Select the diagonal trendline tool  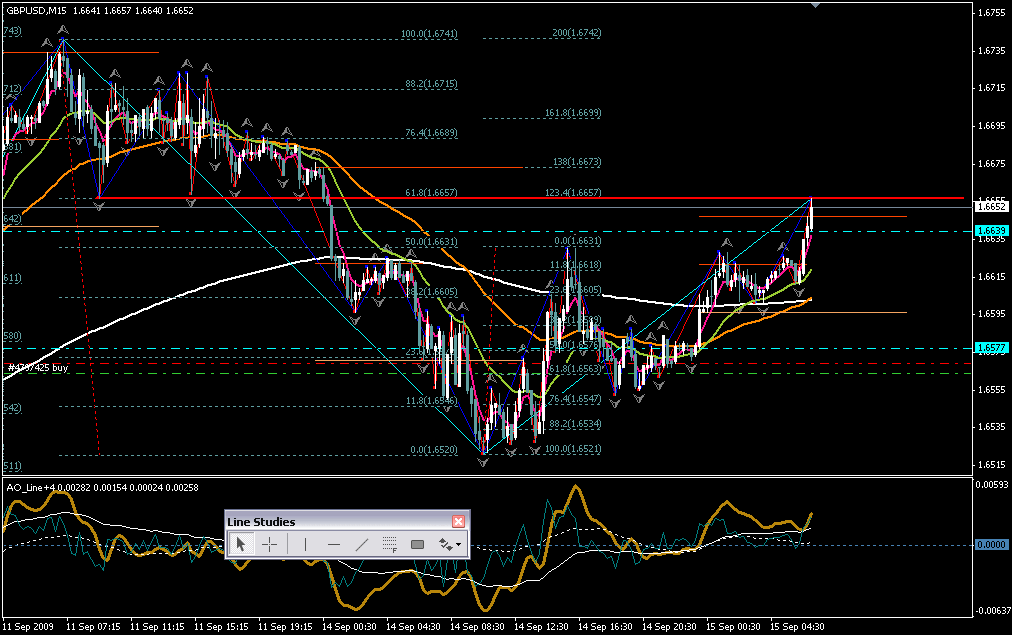point(362,544)
